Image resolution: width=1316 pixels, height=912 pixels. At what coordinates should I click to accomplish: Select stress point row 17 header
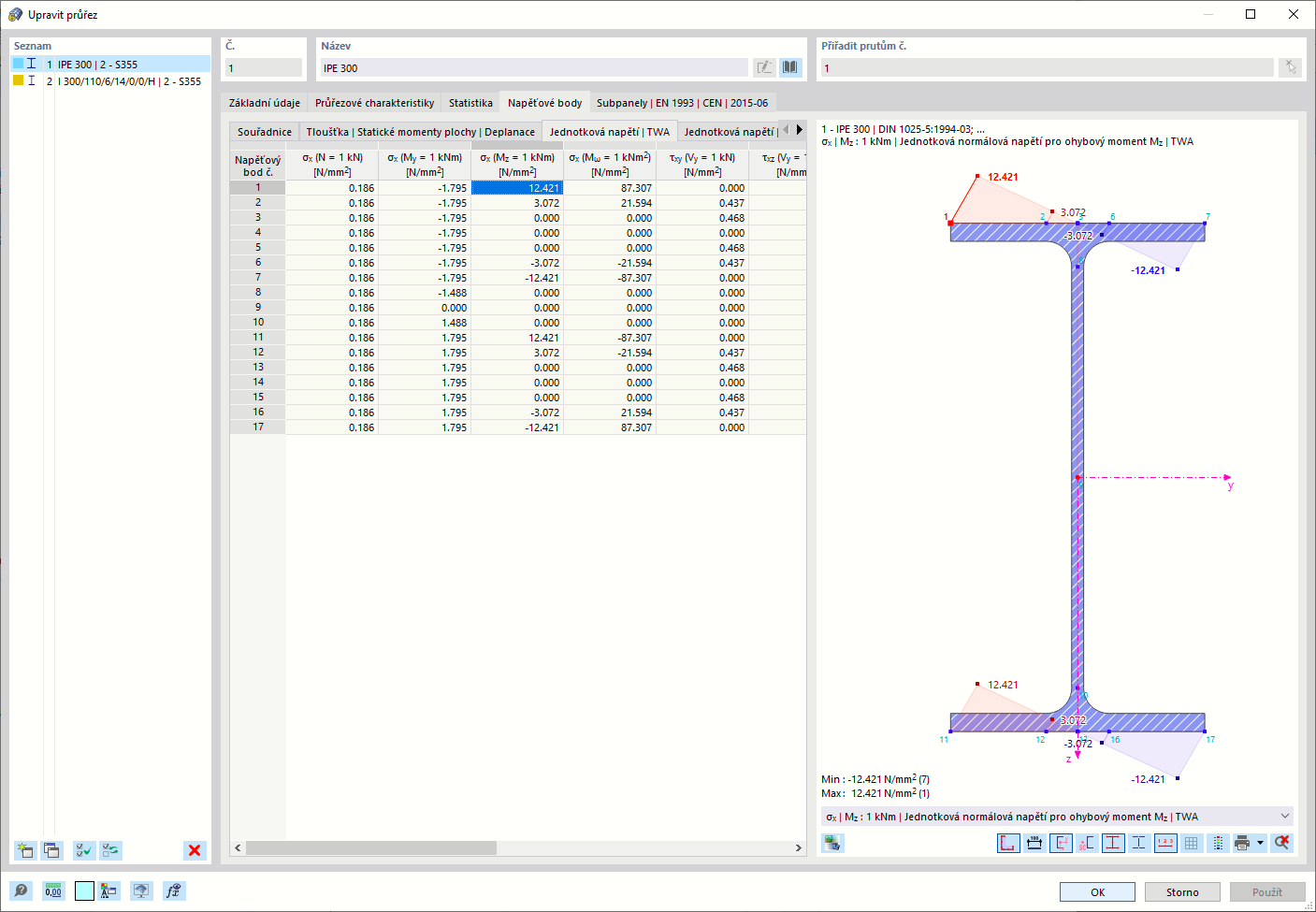click(x=258, y=427)
